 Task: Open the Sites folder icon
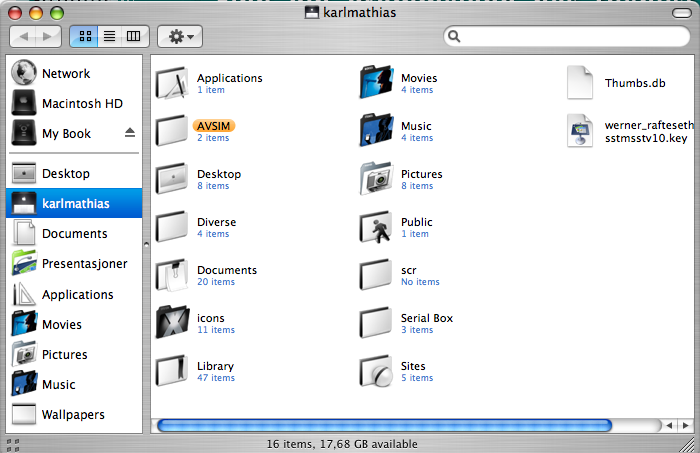point(376,371)
